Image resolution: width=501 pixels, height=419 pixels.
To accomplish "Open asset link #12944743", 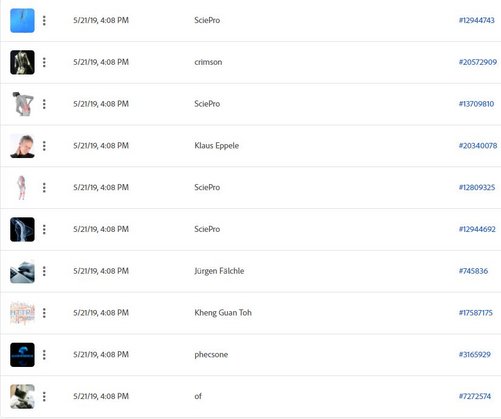I will [477, 20].
